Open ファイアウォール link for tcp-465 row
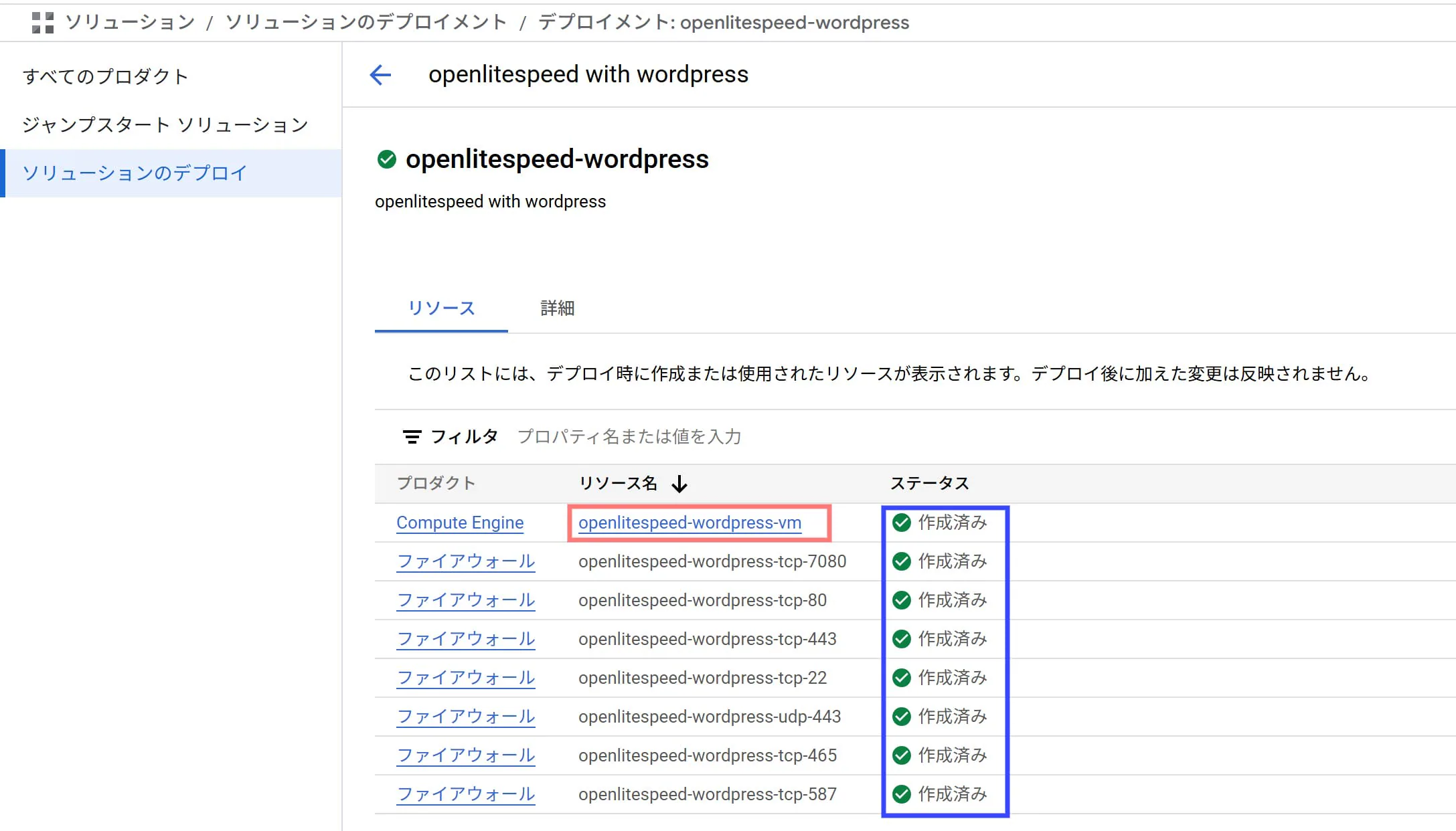Viewport: 1456px width, 831px height. click(466, 755)
